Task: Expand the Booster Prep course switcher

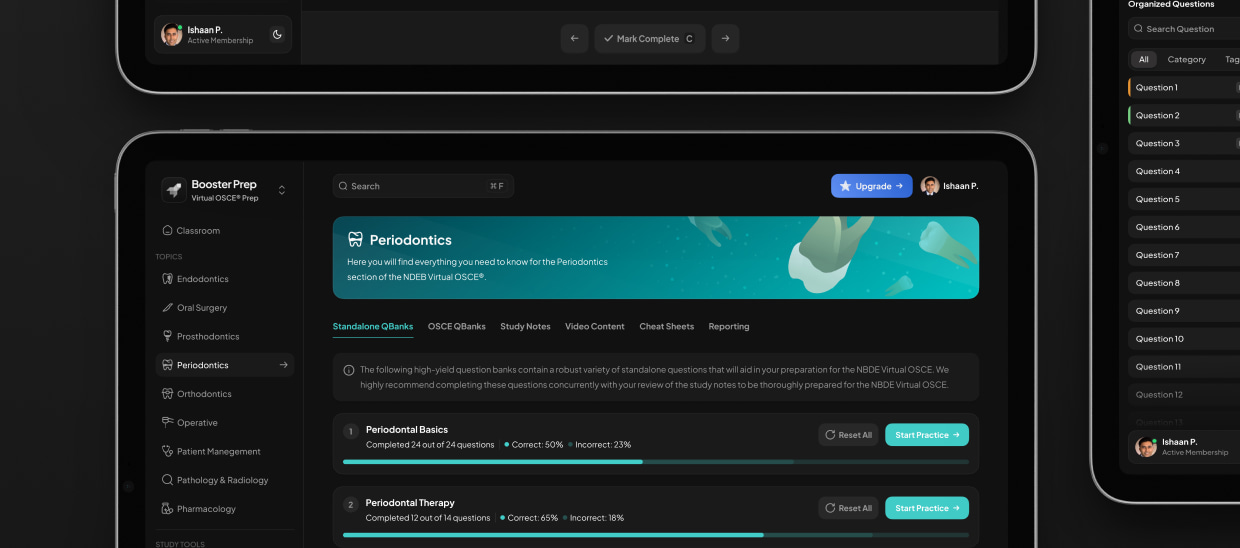Action: coord(282,190)
